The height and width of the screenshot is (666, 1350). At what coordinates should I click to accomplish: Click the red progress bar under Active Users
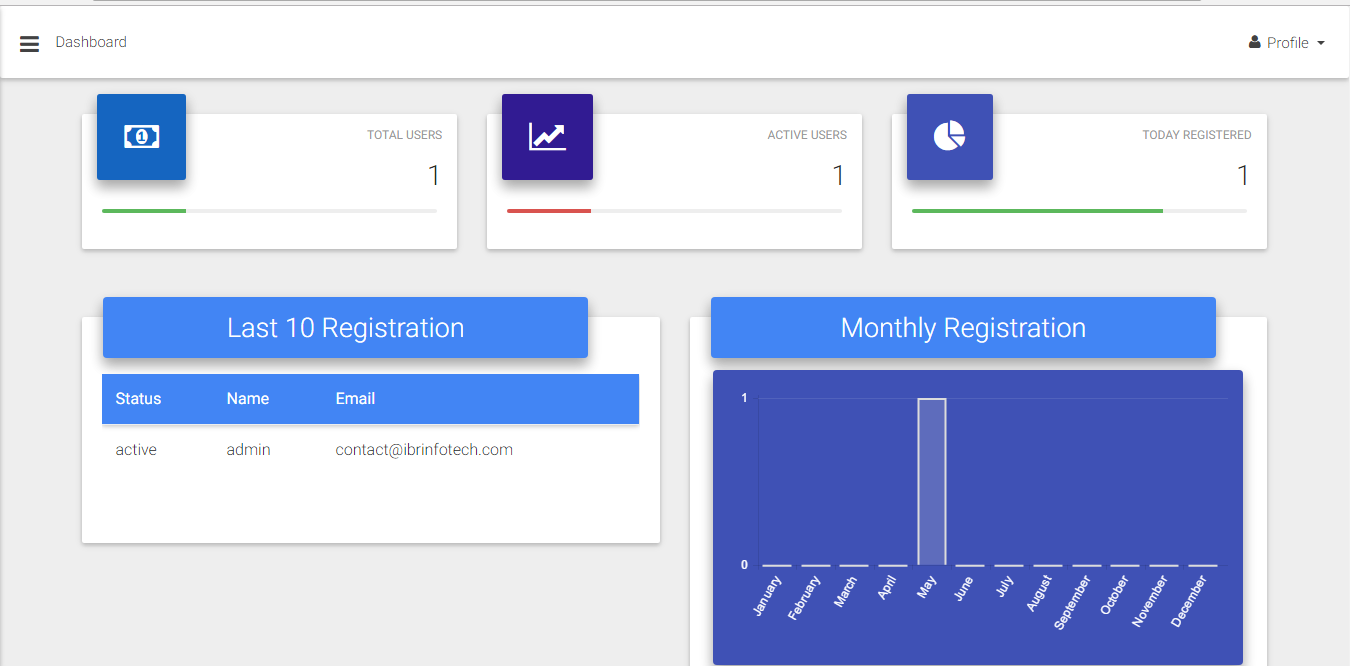549,211
